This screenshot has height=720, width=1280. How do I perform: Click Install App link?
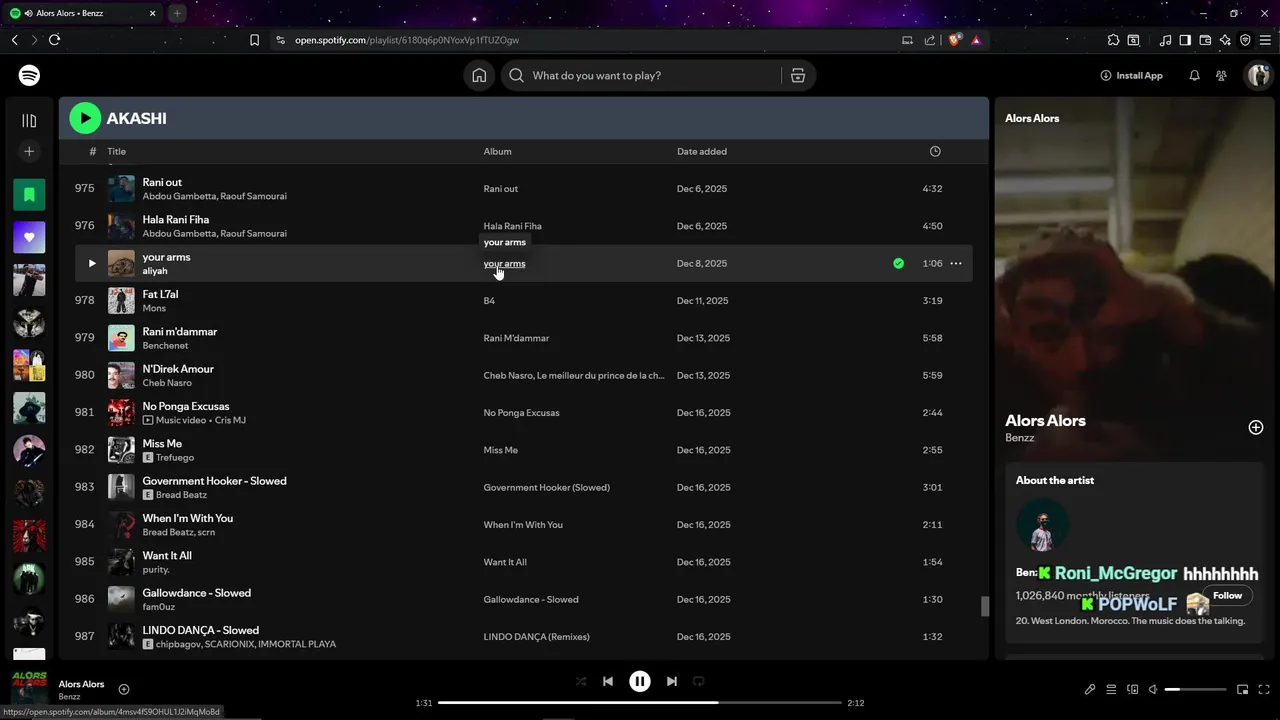pyautogui.click(x=1131, y=75)
